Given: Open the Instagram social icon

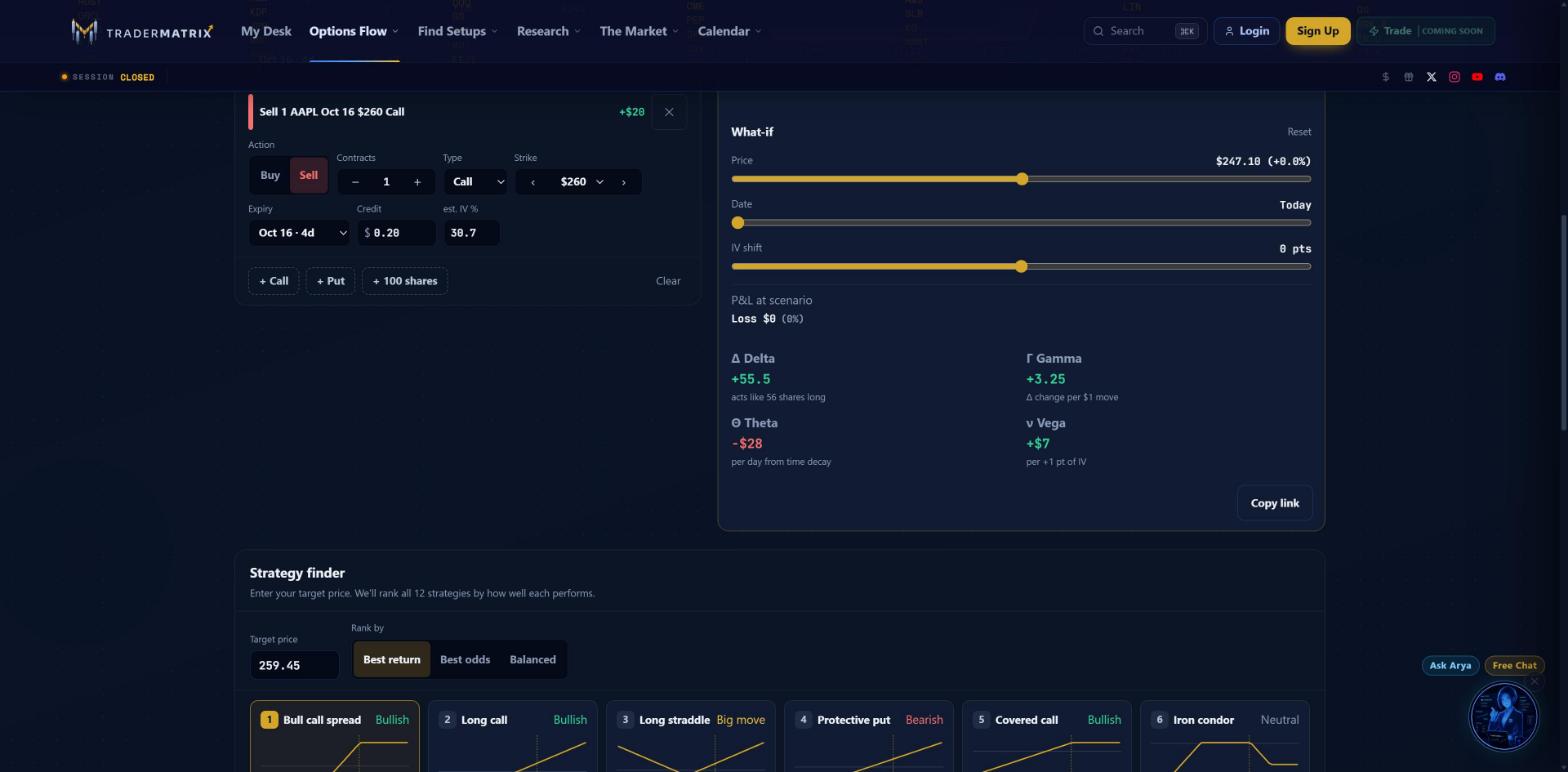Looking at the screenshot, I should (x=1454, y=77).
